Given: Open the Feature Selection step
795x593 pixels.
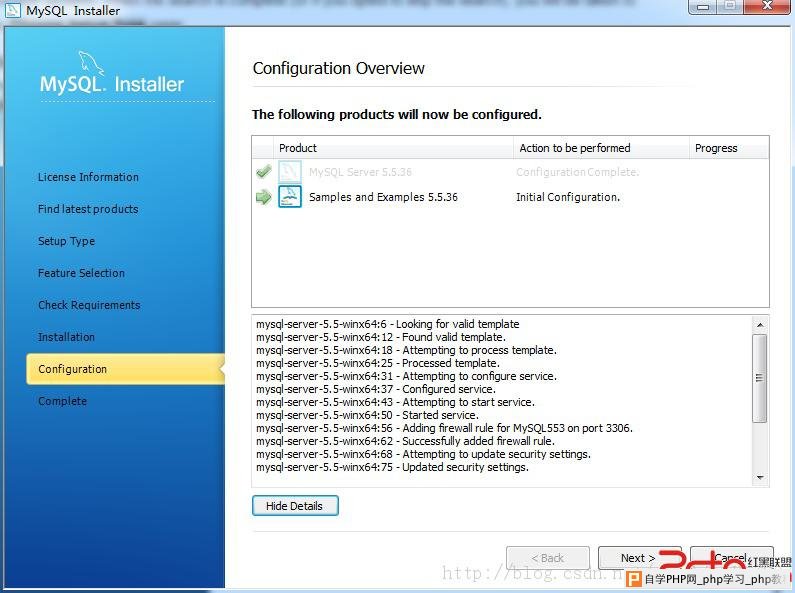Looking at the screenshot, I should coord(81,273).
